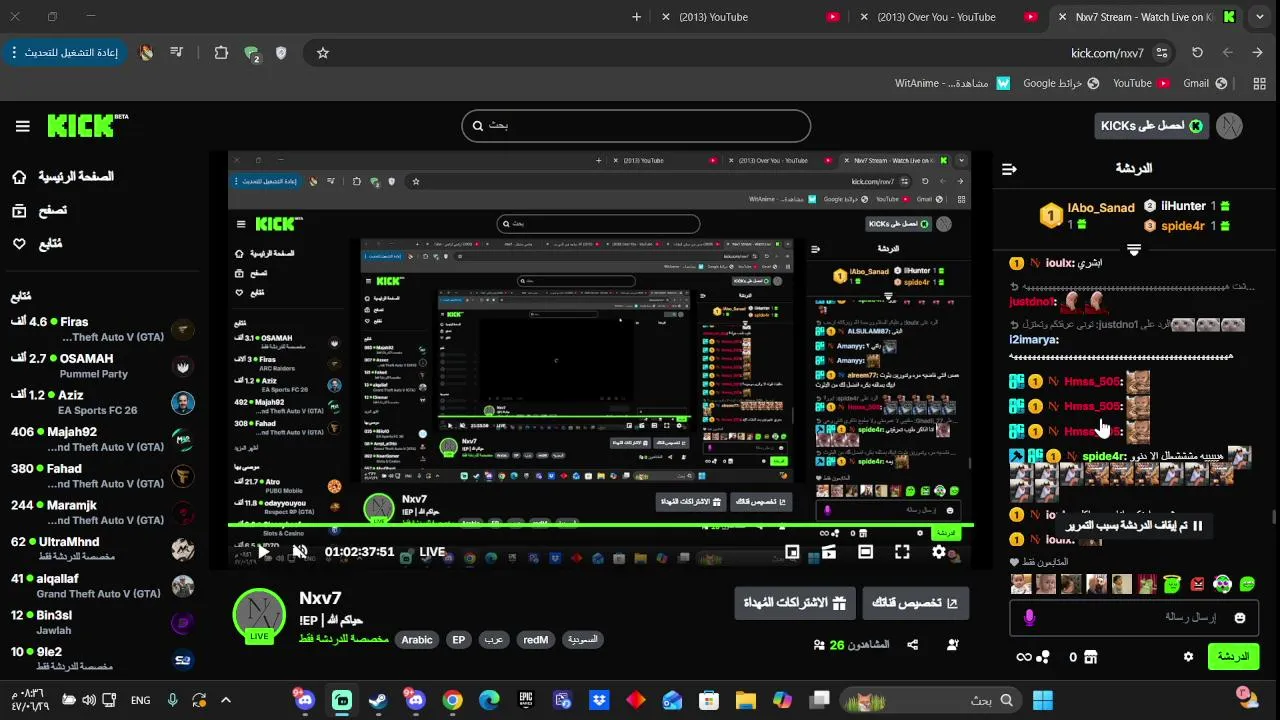Open Firas channel in sidebar

point(102,330)
